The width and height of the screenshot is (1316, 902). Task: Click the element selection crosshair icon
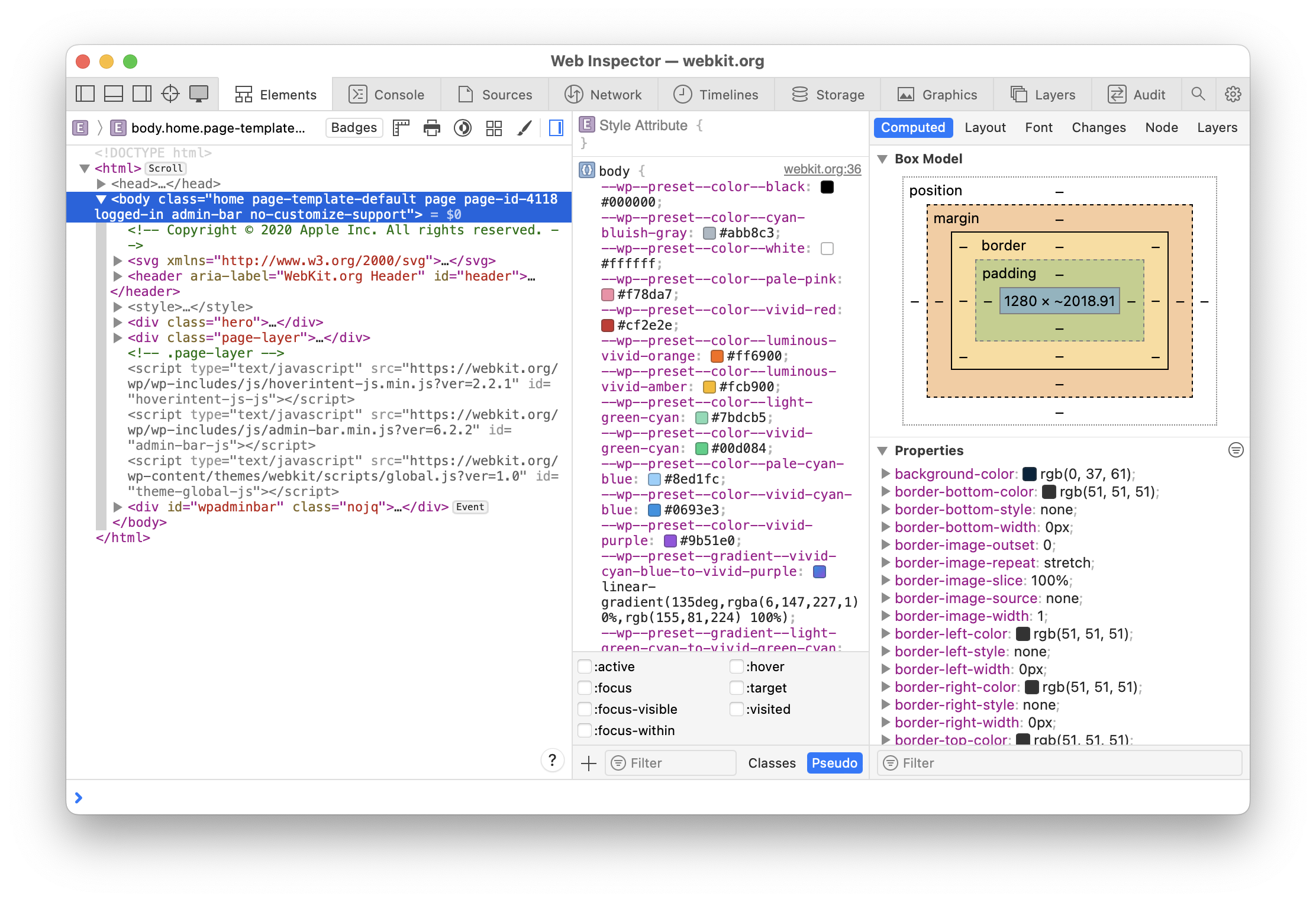170,94
